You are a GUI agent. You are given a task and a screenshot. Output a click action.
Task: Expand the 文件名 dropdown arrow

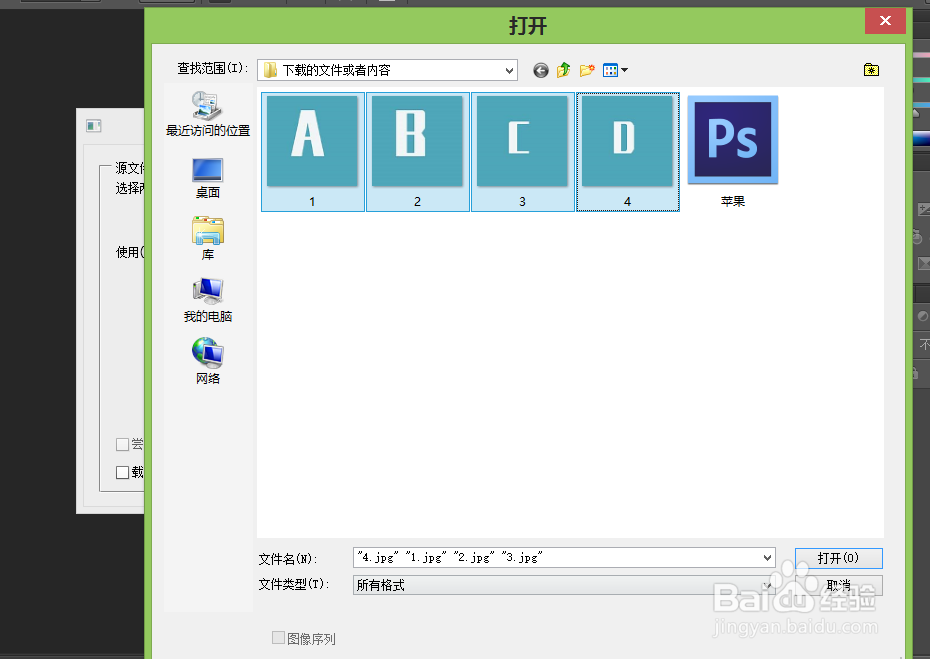pos(767,558)
